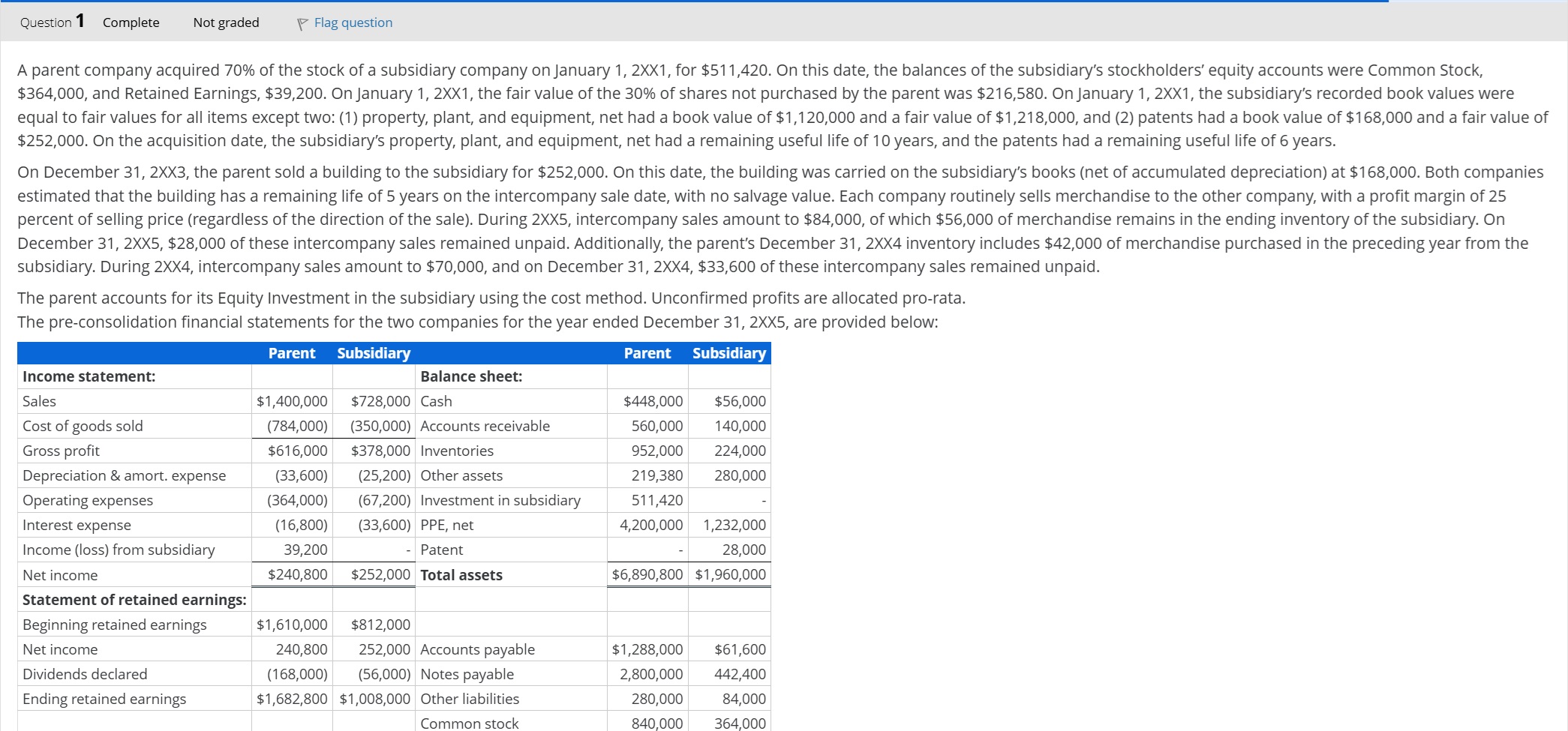This screenshot has width=1568, height=731.
Task: Click the subsidiary beginning retained earnings "$812,000"
Action: pos(380,625)
